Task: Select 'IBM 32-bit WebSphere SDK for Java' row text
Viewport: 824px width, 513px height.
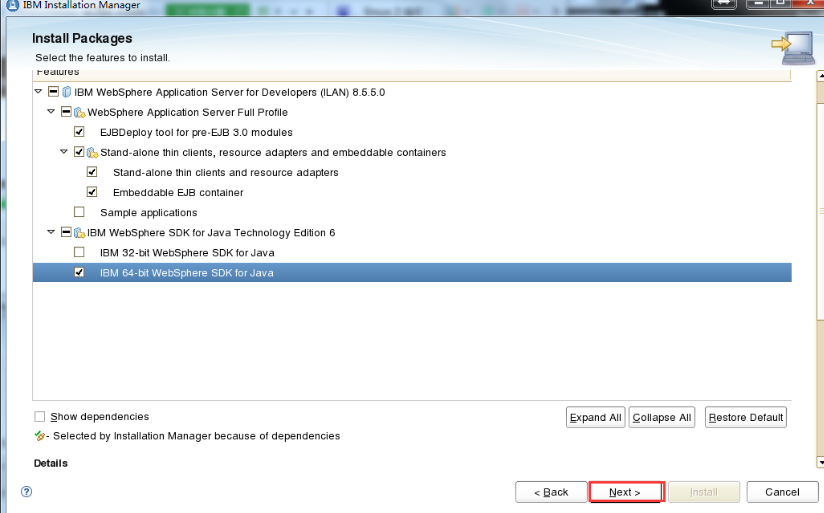Action: click(x=187, y=253)
